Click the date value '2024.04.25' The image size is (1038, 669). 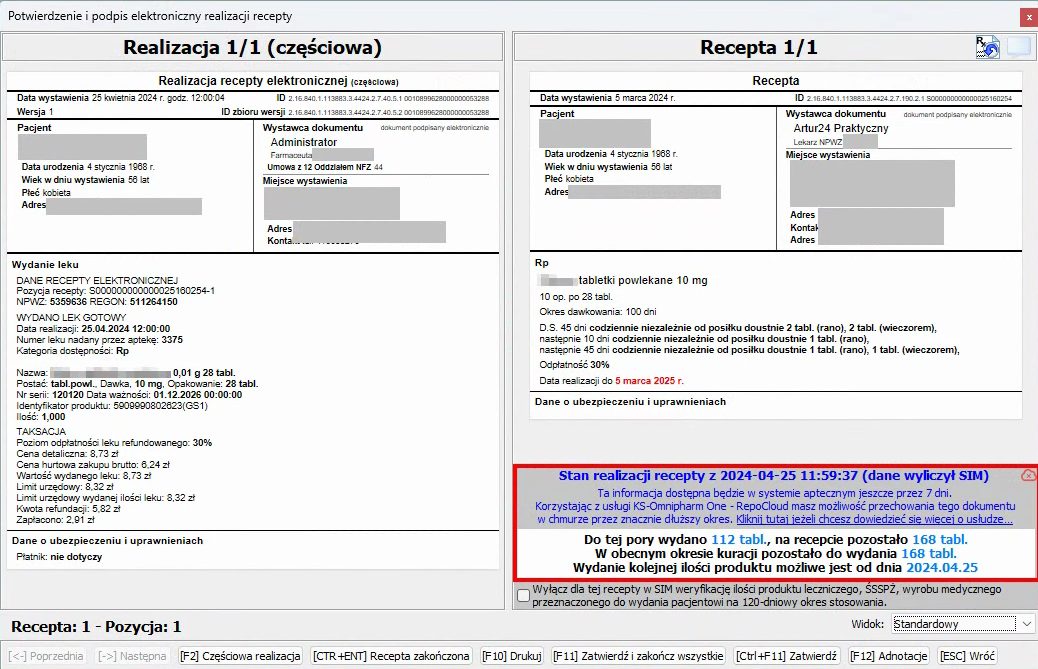941,567
